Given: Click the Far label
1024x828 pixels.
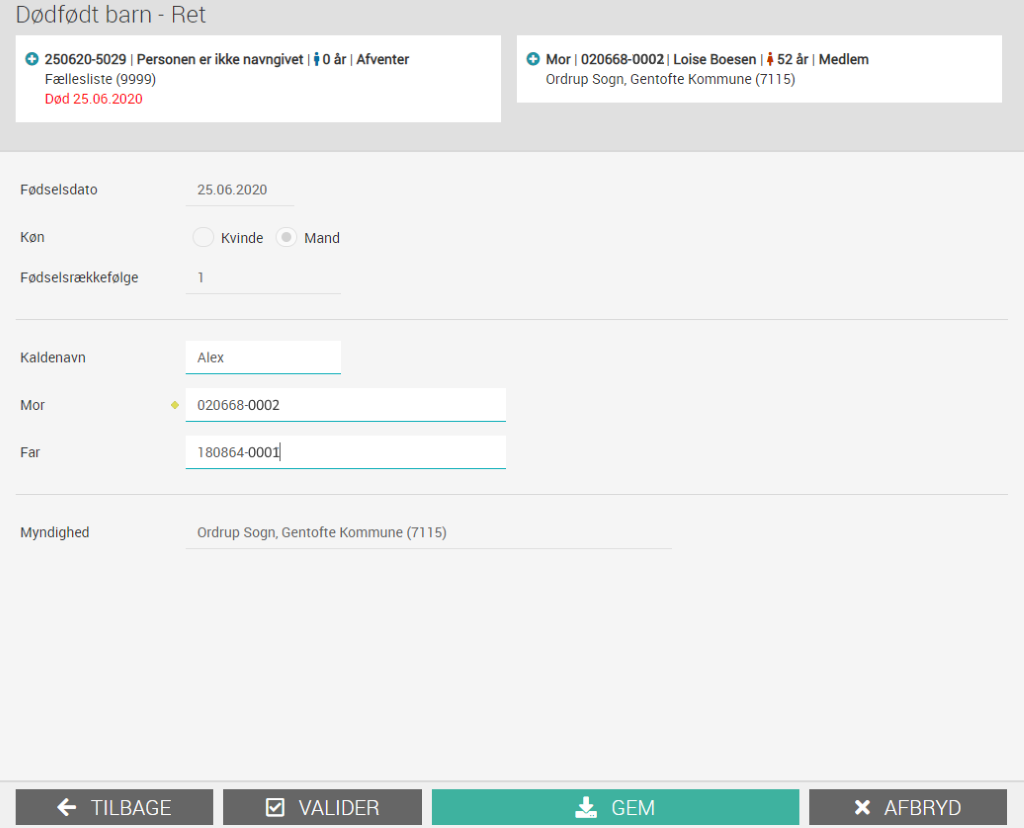Looking at the screenshot, I should point(30,452).
